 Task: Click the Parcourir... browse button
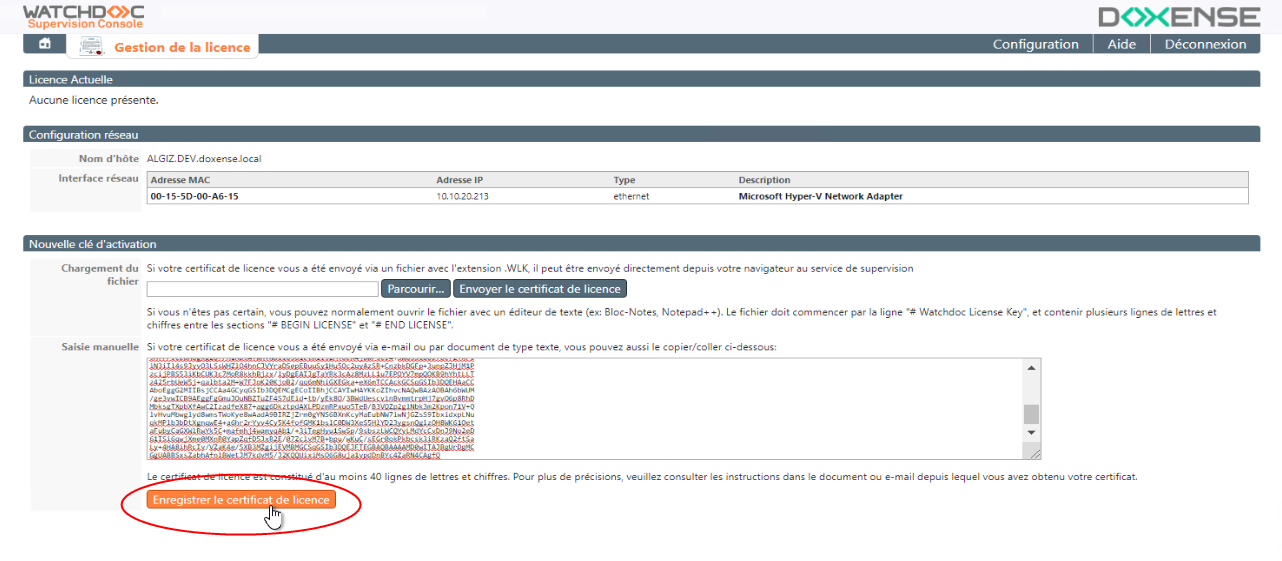(x=415, y=289)
